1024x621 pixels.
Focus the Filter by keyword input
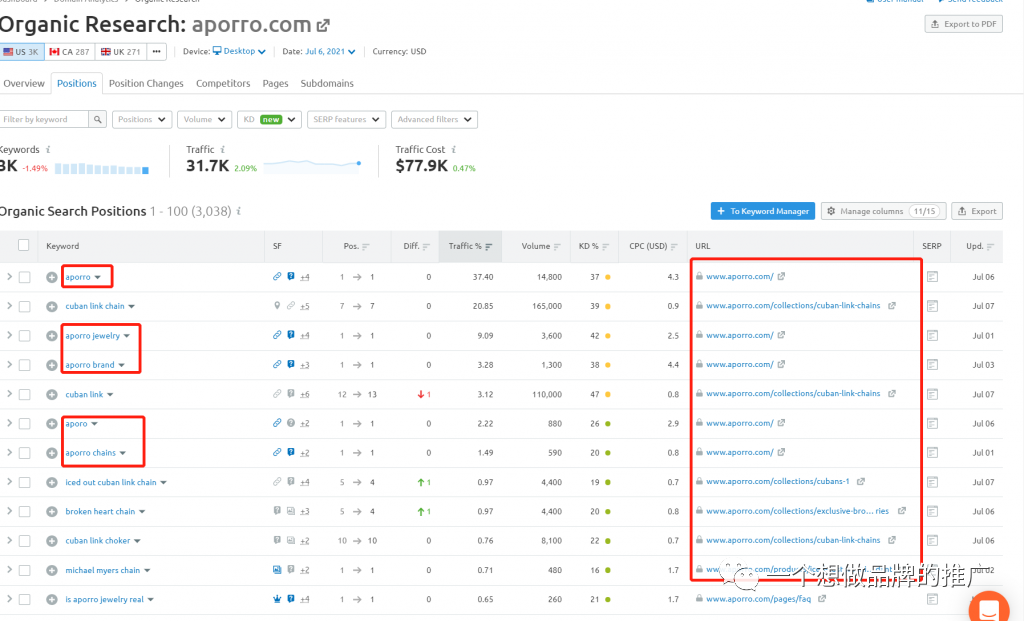tap(44, 119)
